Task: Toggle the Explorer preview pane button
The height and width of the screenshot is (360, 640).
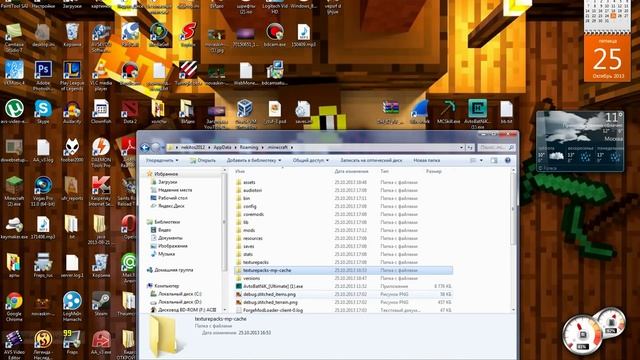Action: (x=494, y=160)
